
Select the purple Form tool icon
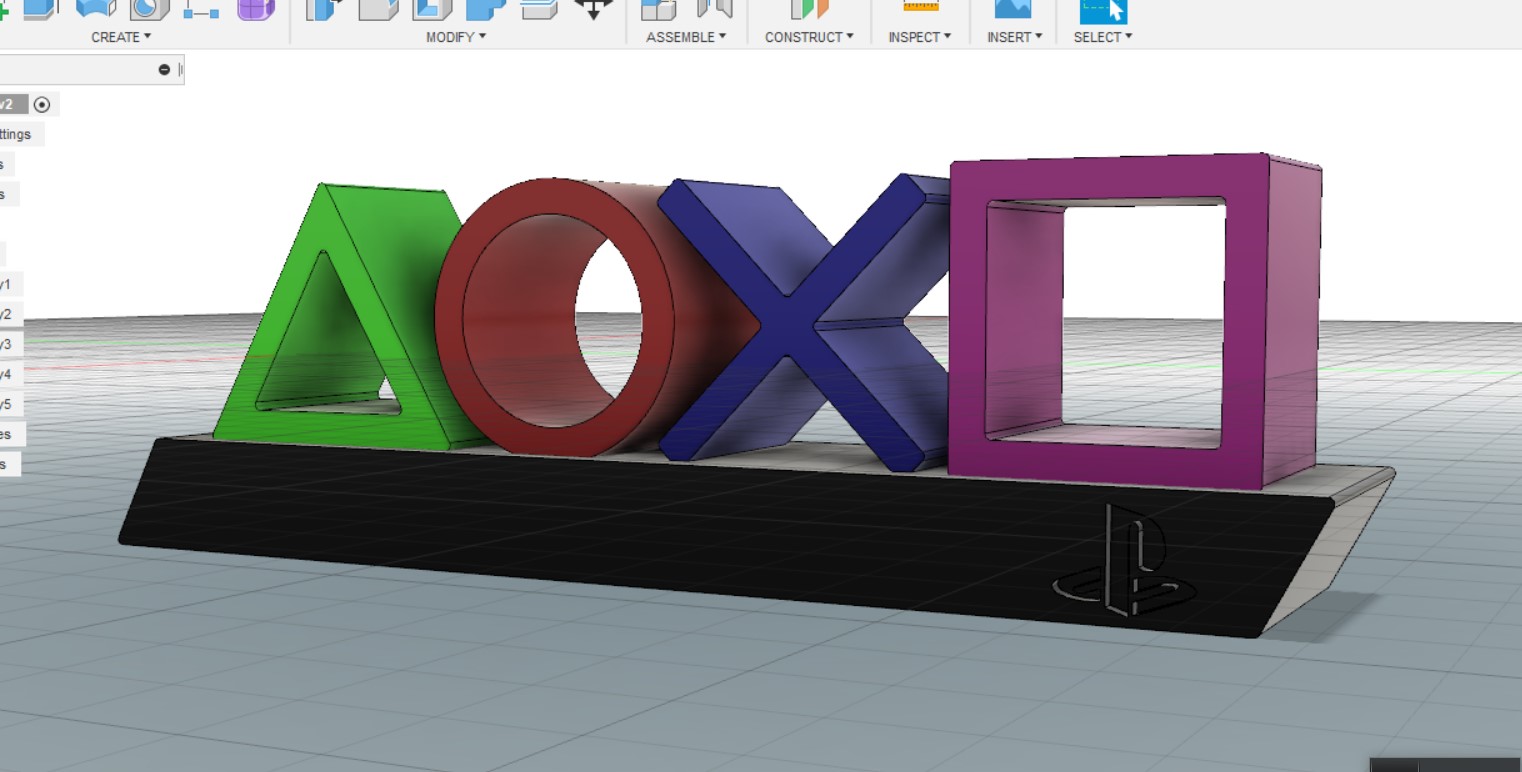click(255, 9)
